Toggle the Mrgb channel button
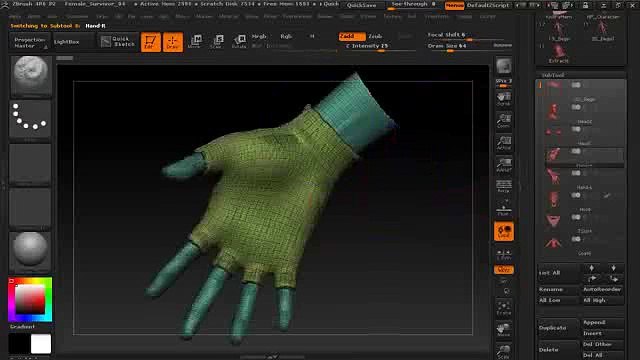 point(259,36)
